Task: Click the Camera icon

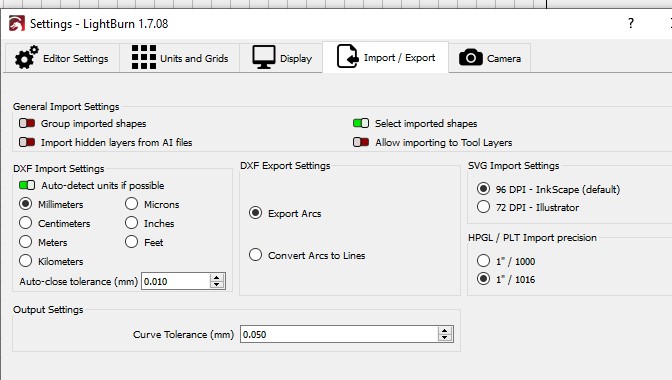Action: tap(471, 57)
